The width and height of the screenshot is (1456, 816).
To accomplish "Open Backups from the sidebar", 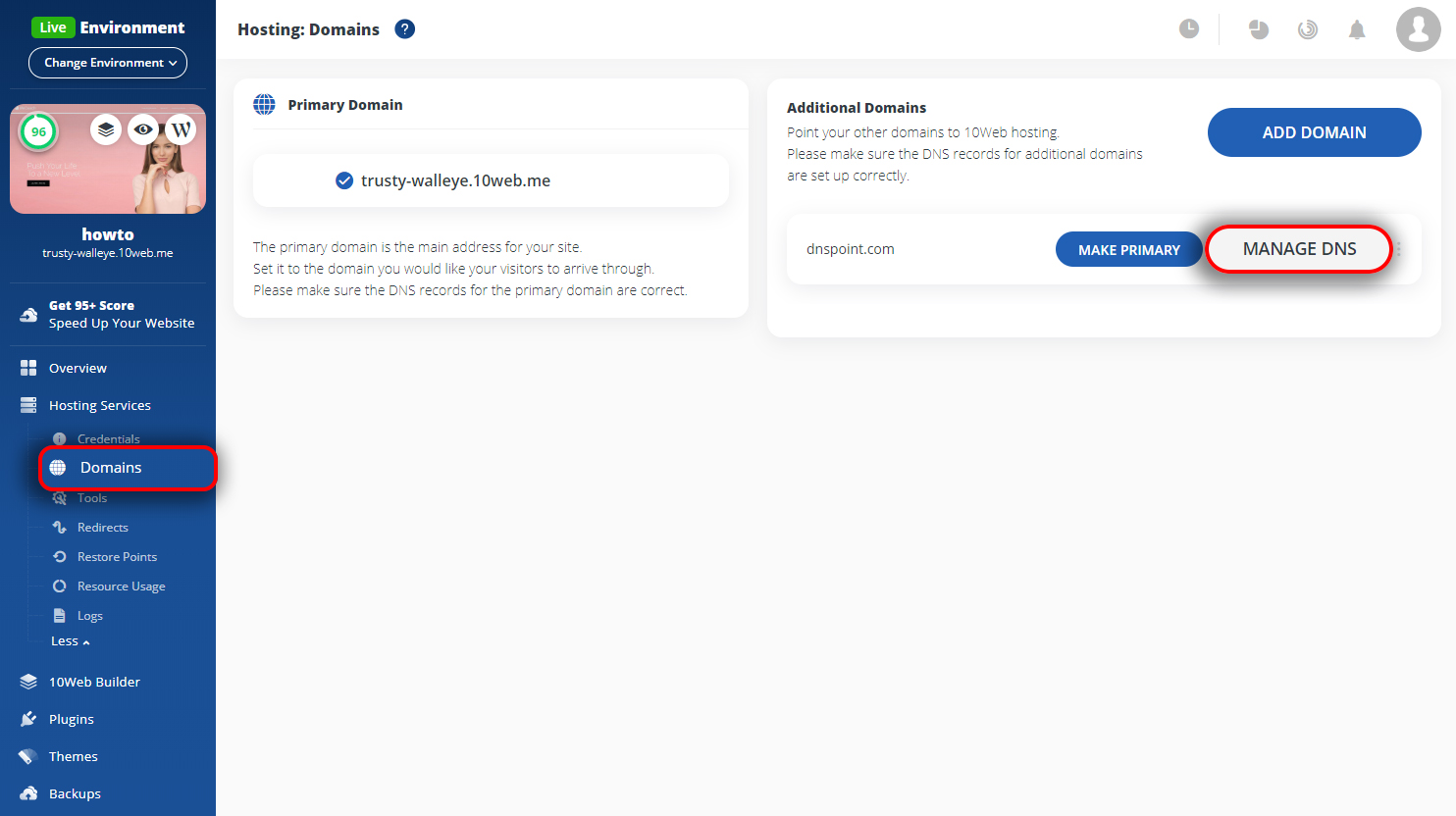I will tap(75, 793).
